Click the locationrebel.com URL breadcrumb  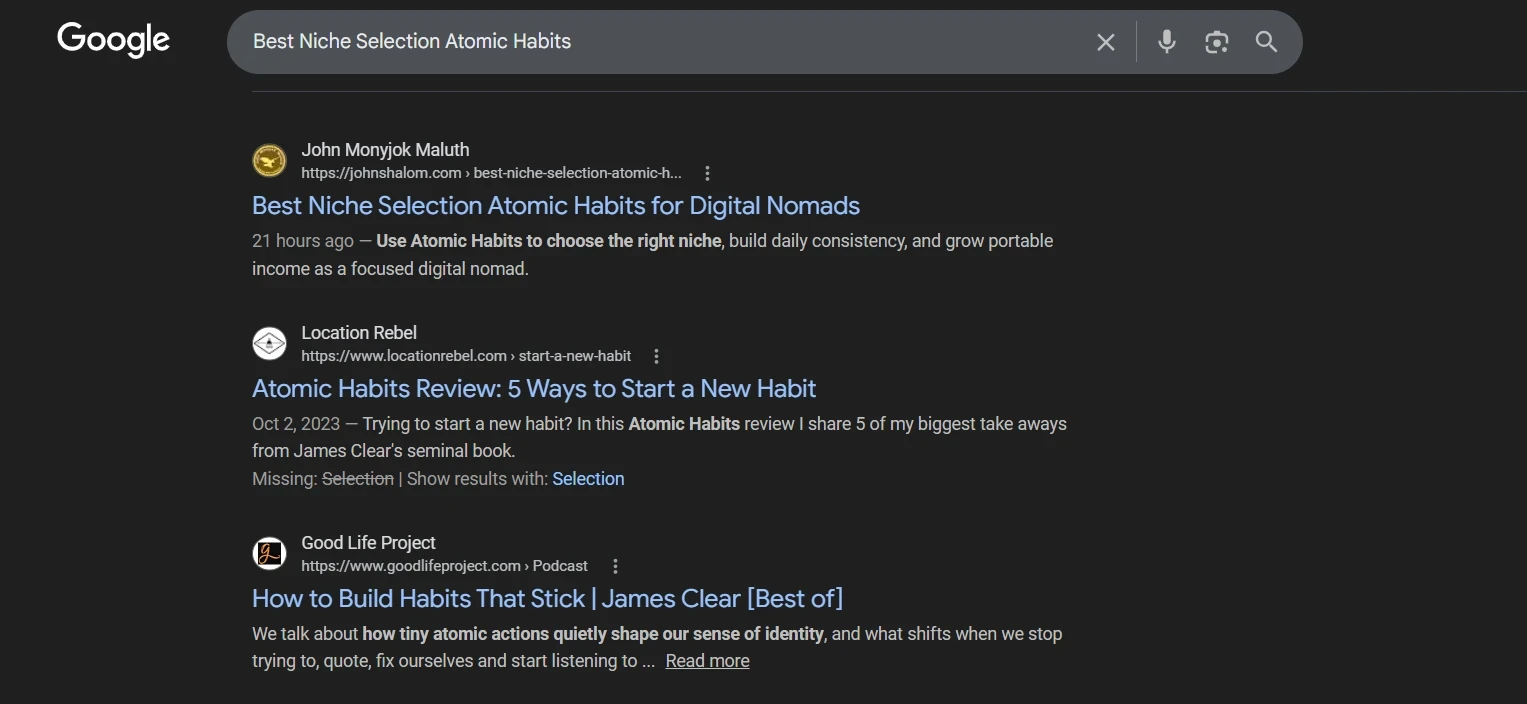465,356
